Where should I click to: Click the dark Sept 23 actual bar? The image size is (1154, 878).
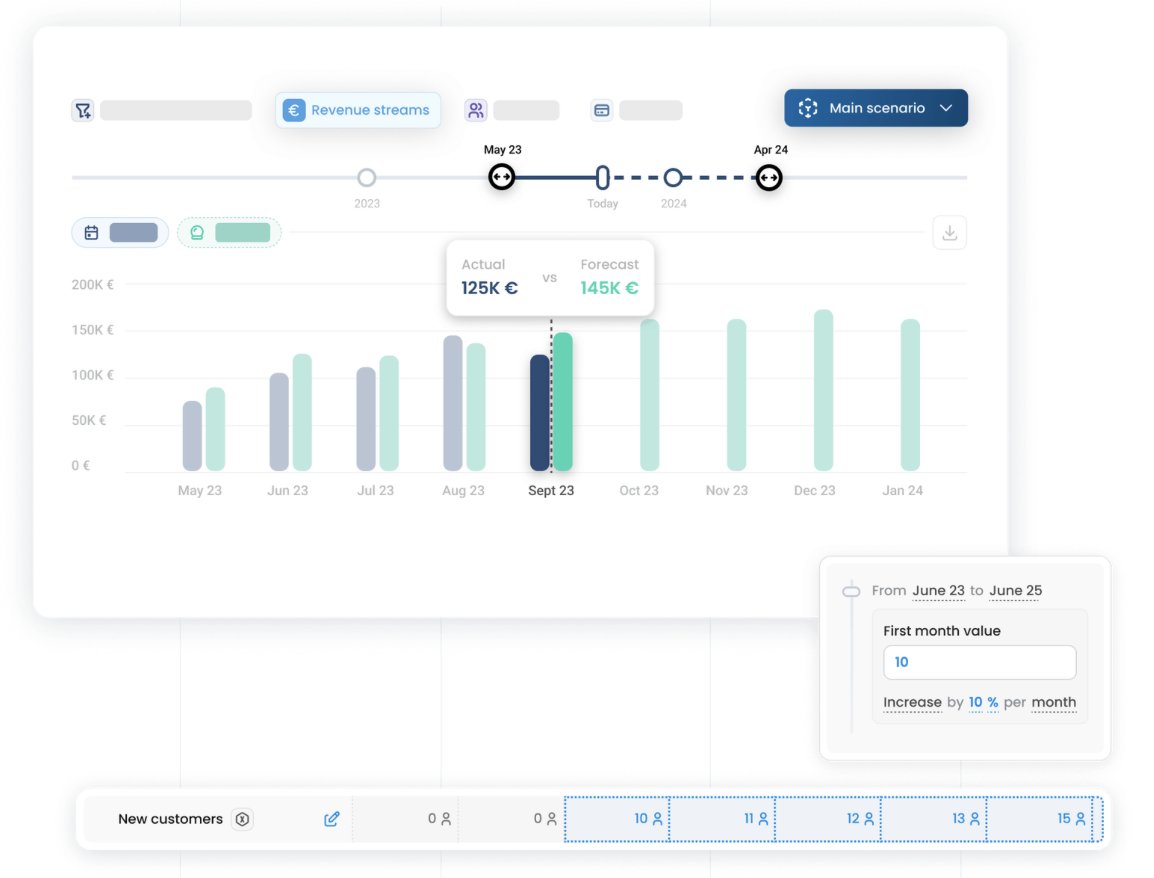coord(540,413)
